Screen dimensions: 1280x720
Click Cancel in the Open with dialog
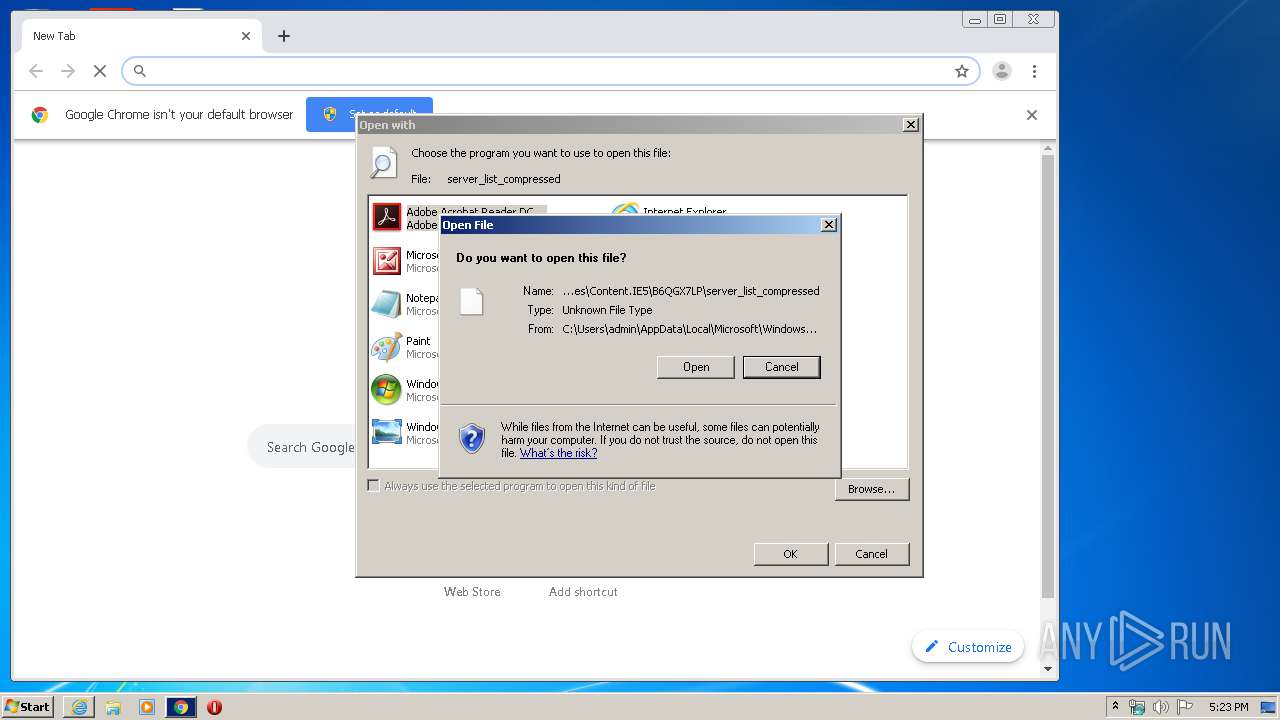(872, 554)
